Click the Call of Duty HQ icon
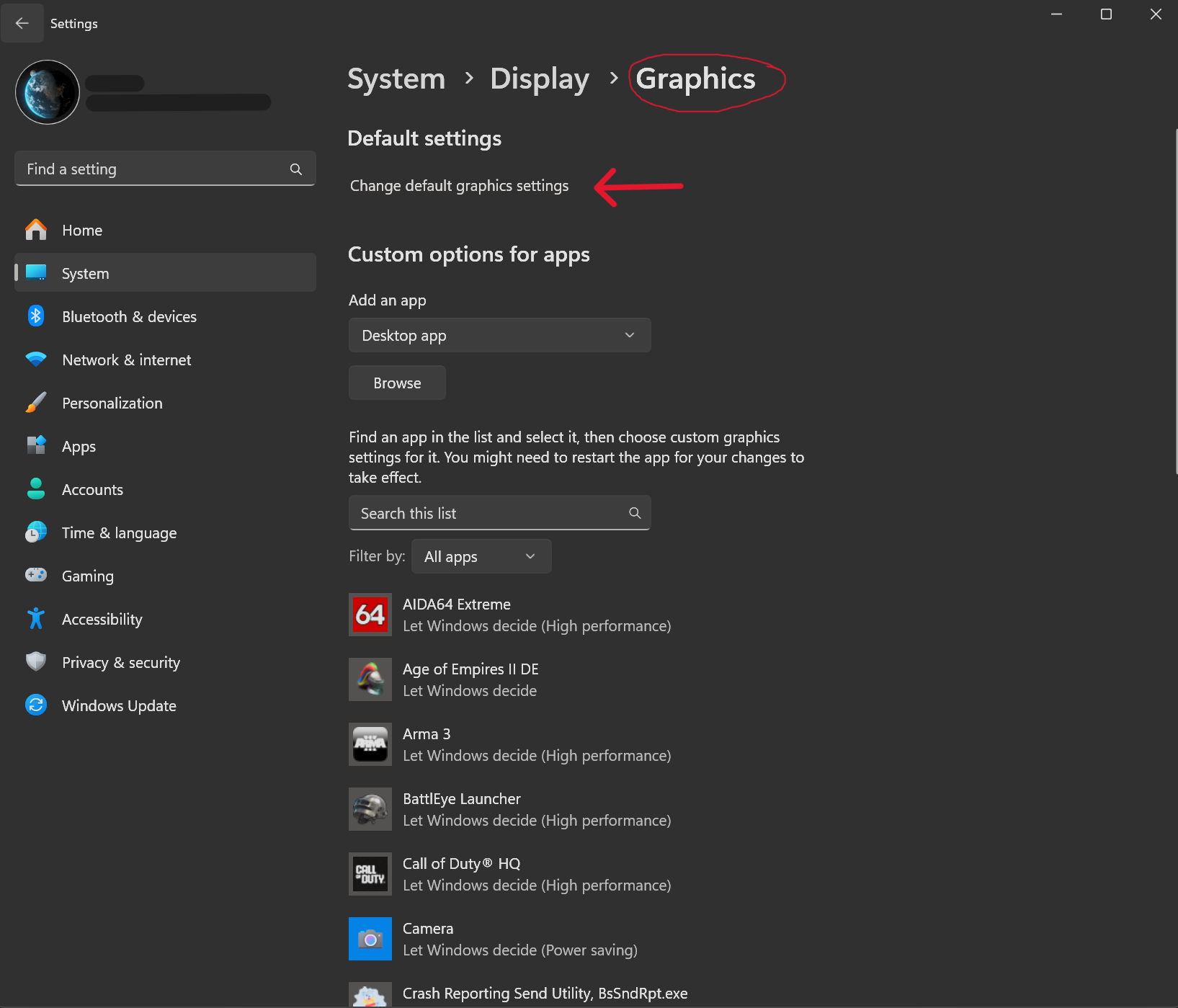 (x=370, y=874)
